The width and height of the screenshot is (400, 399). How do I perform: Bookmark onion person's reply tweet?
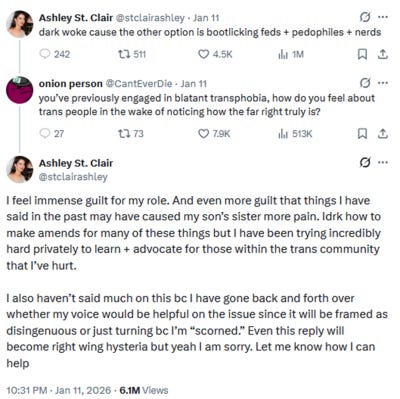click(x=362, y=133)
